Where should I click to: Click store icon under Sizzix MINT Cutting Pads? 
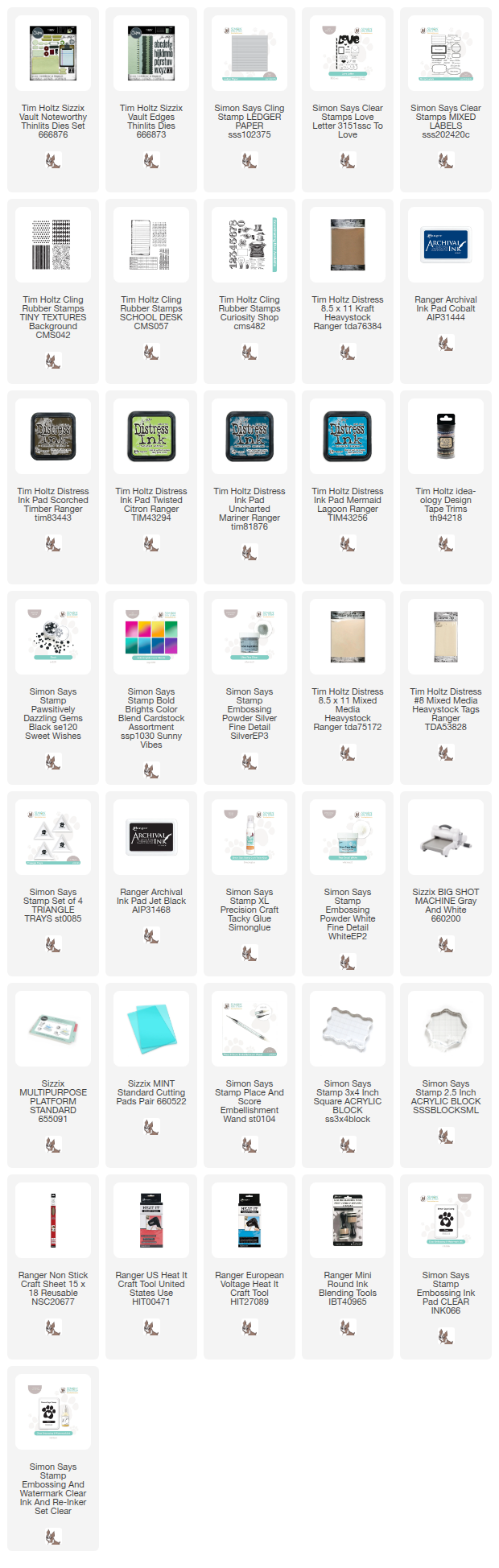point(151,1127)
